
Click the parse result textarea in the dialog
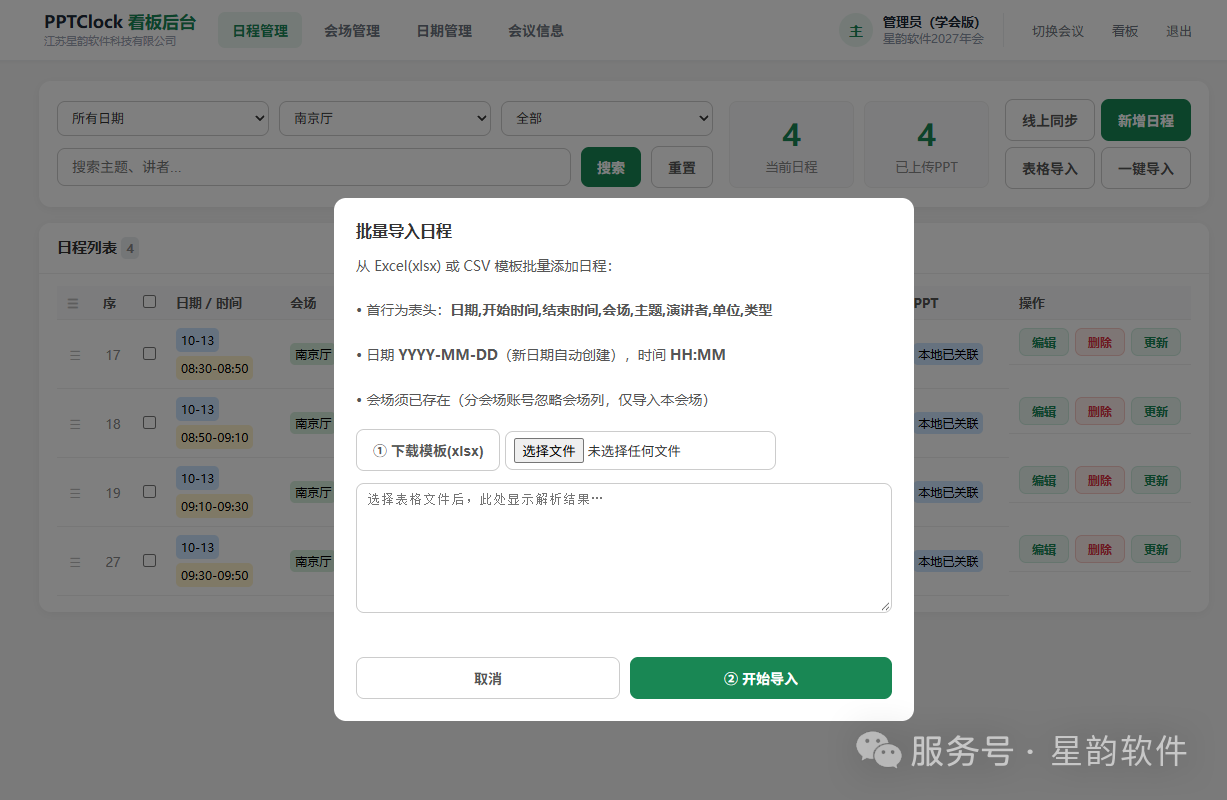point(624,548)
